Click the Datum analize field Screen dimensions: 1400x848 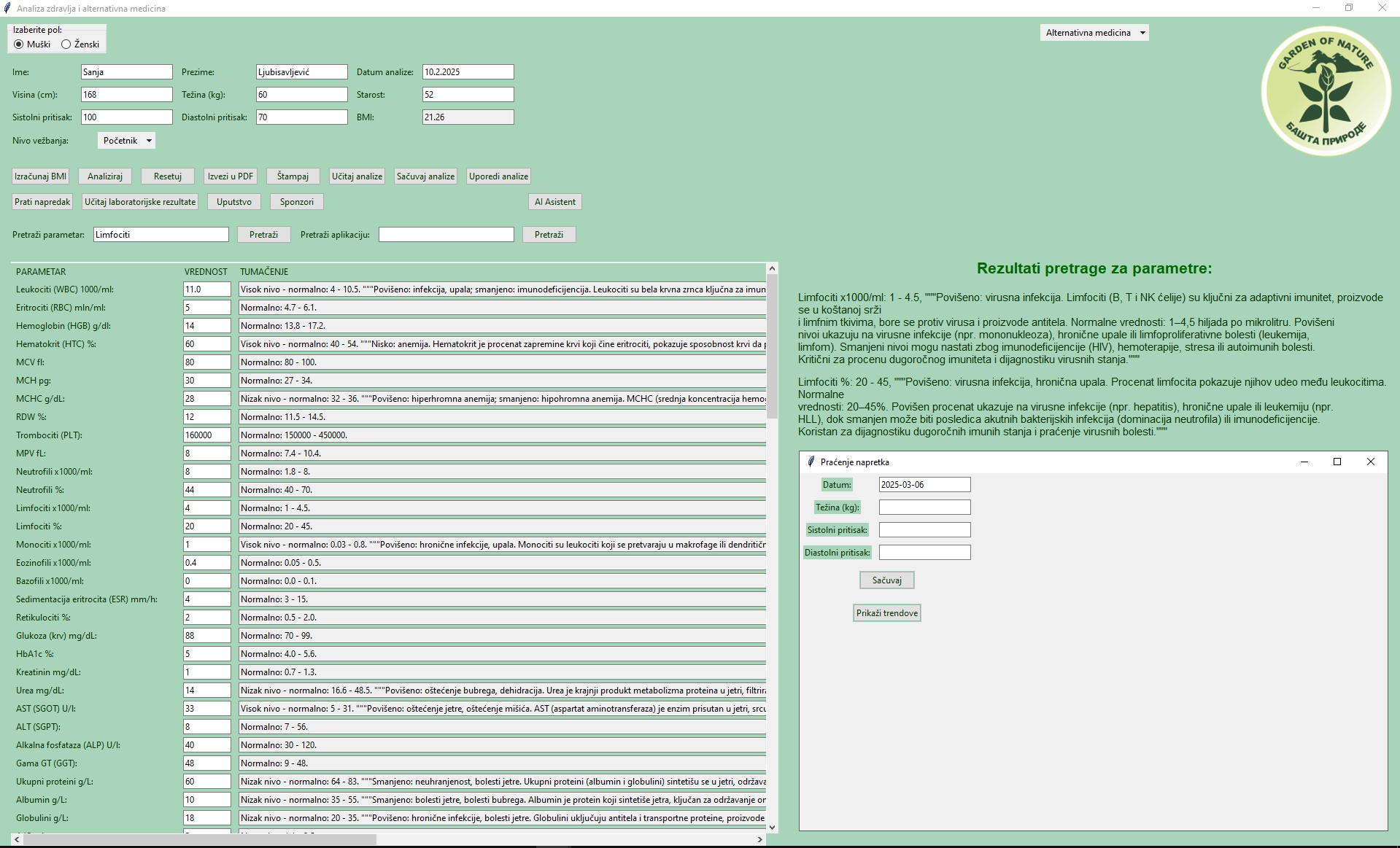coord(468,72)
